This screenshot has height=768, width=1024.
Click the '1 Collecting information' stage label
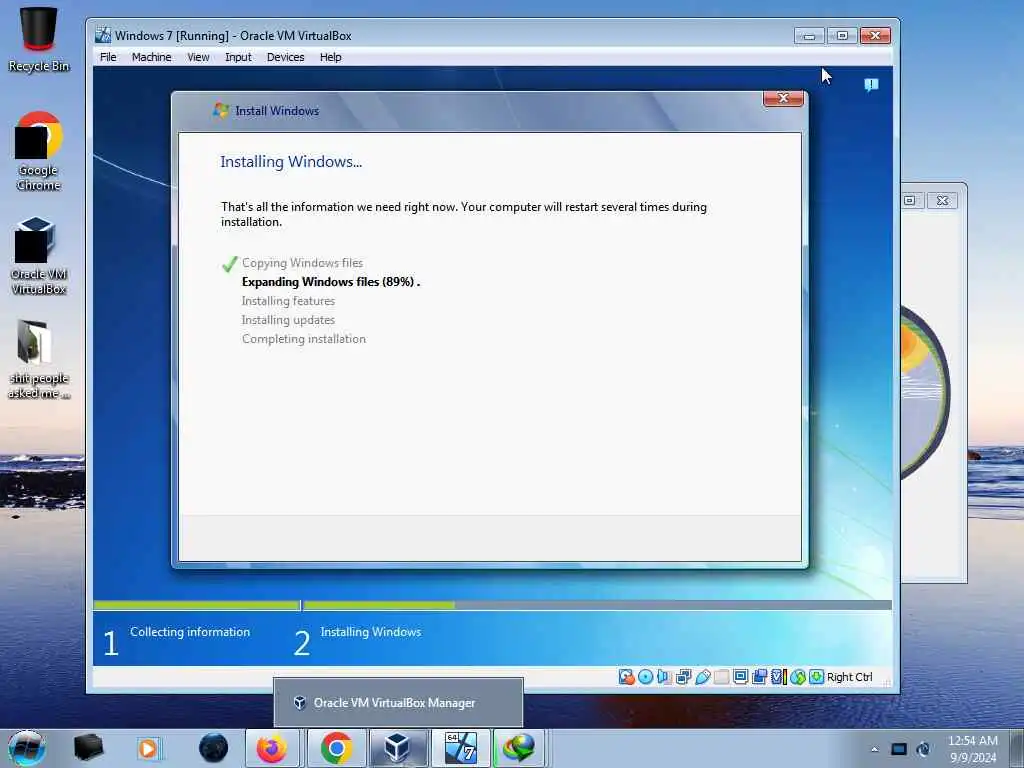(x=177, y=640)
